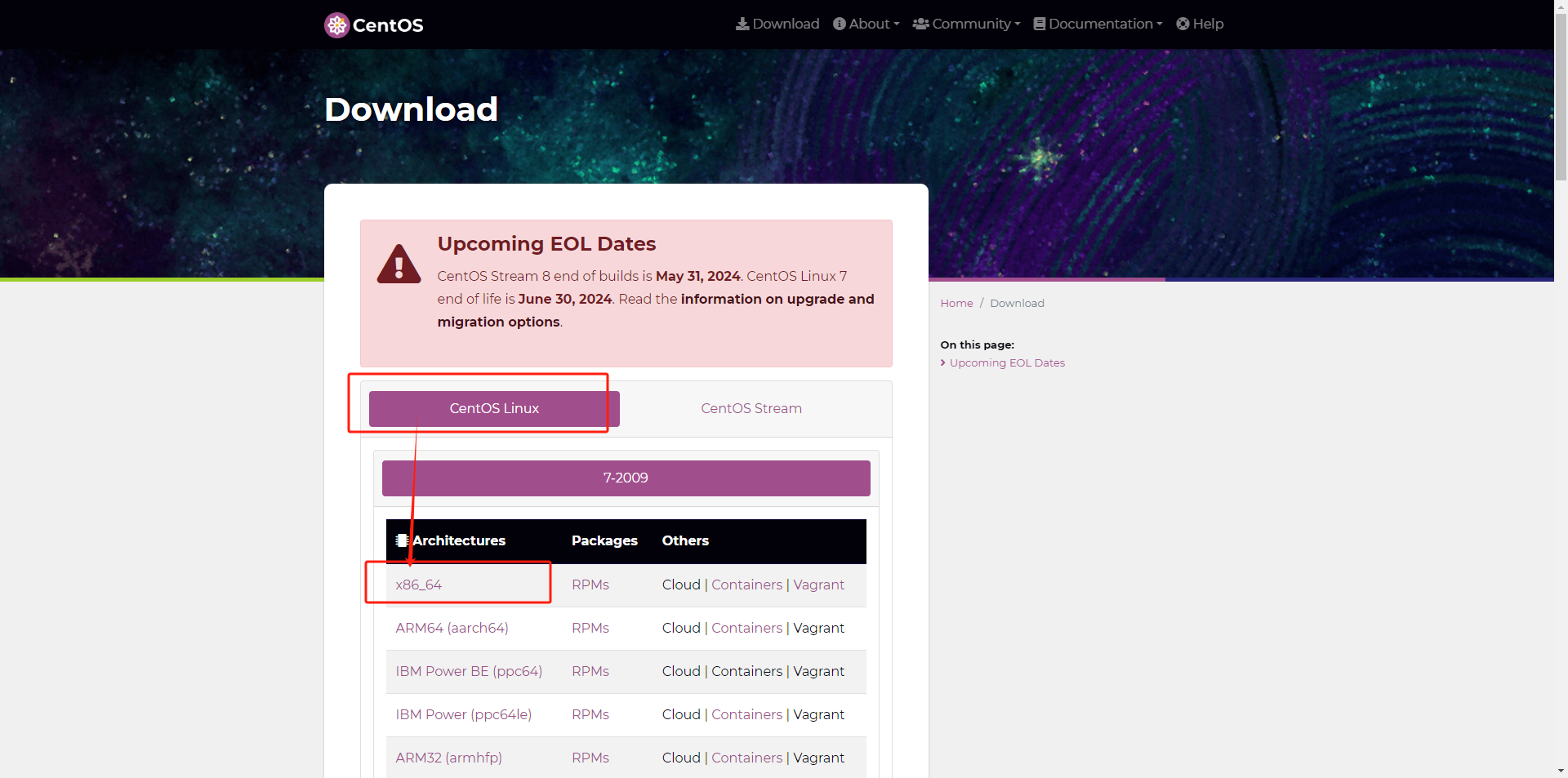Open the About dropdown menu
The image size is (1568, 778).
(866, 24)
